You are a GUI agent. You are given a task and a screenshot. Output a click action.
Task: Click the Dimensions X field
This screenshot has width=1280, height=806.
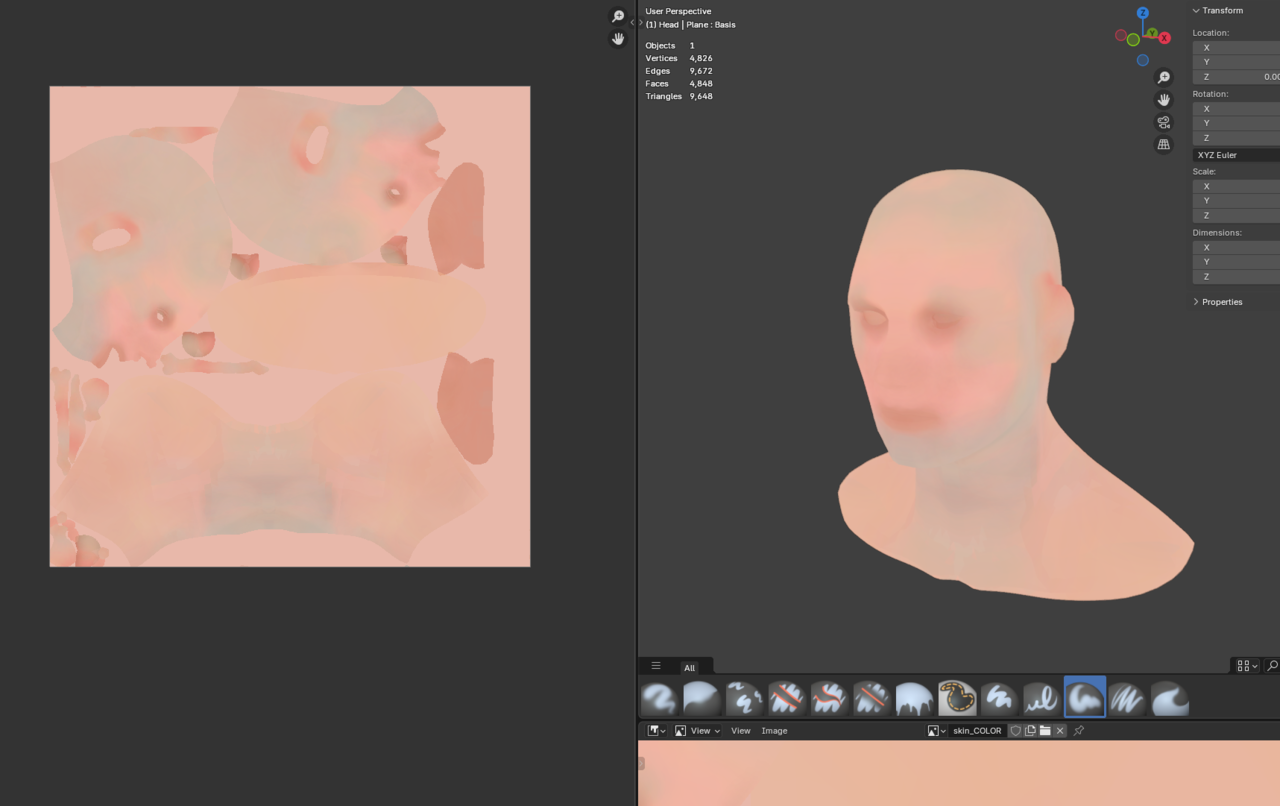point(1236,248)
